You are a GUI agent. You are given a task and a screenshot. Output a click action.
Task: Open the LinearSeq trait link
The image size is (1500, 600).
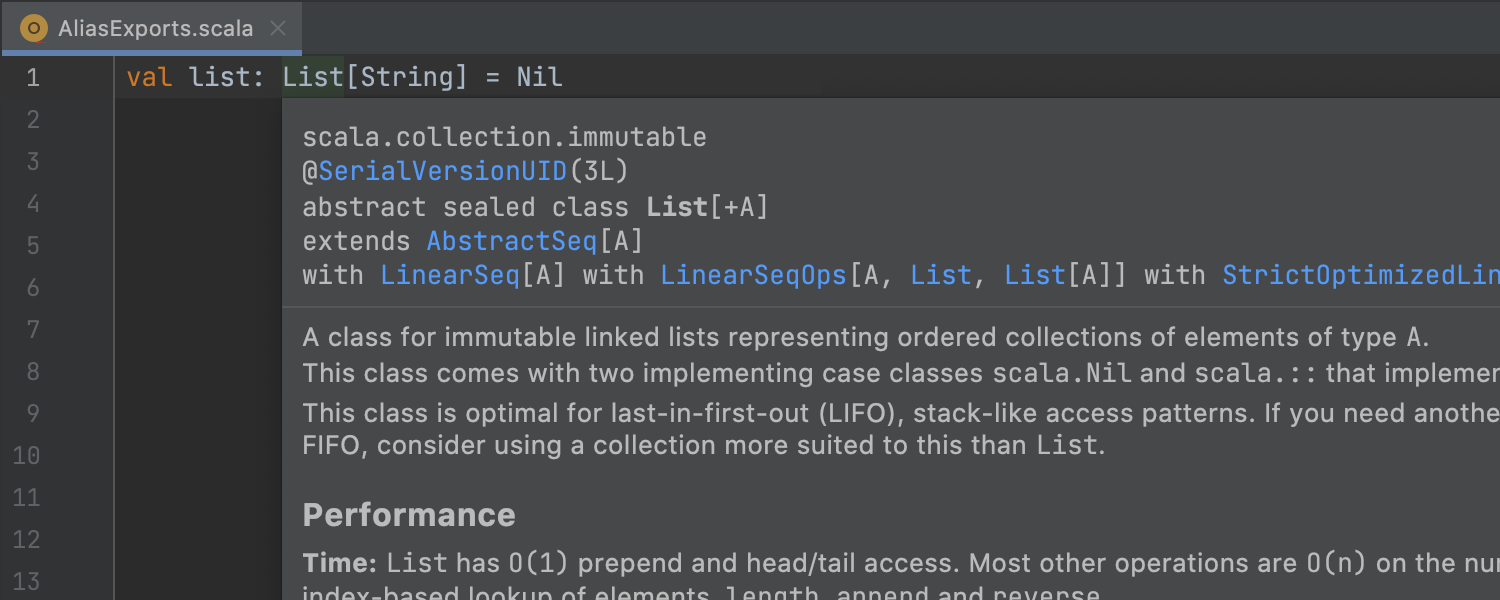point(450,275)
